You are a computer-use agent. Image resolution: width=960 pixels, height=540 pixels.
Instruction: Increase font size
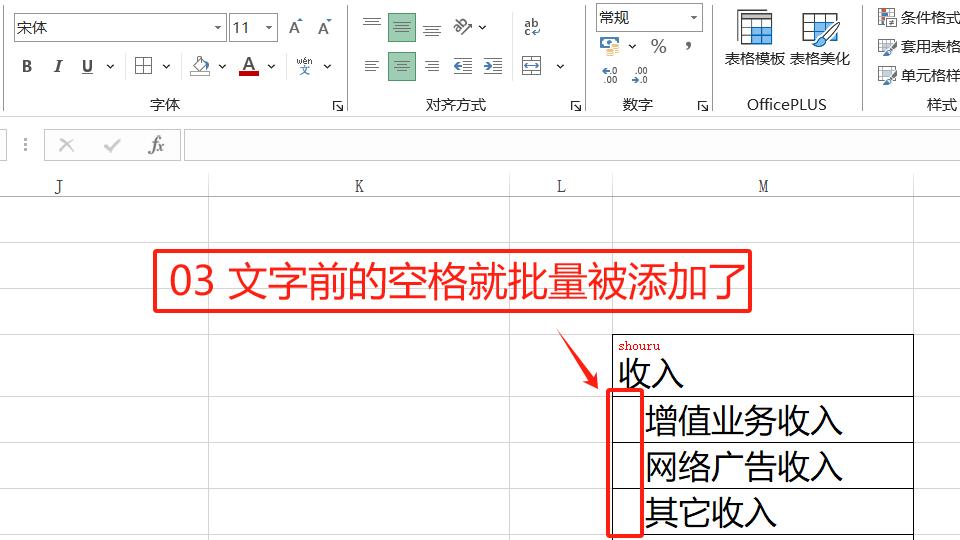(x=296, y=27)
